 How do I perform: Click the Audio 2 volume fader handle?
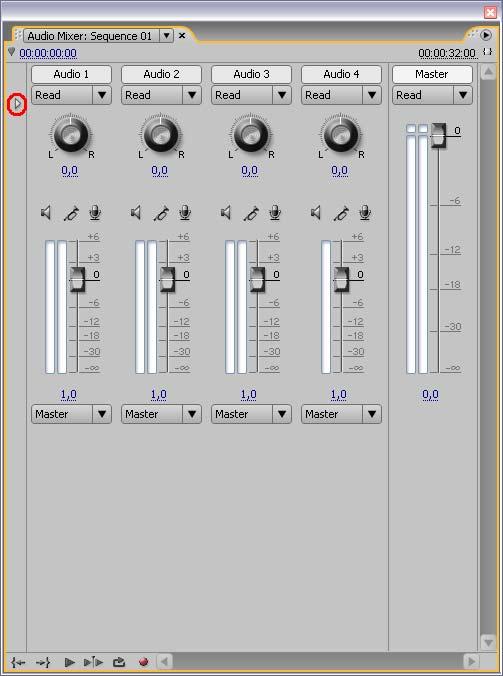coord(167,279)
